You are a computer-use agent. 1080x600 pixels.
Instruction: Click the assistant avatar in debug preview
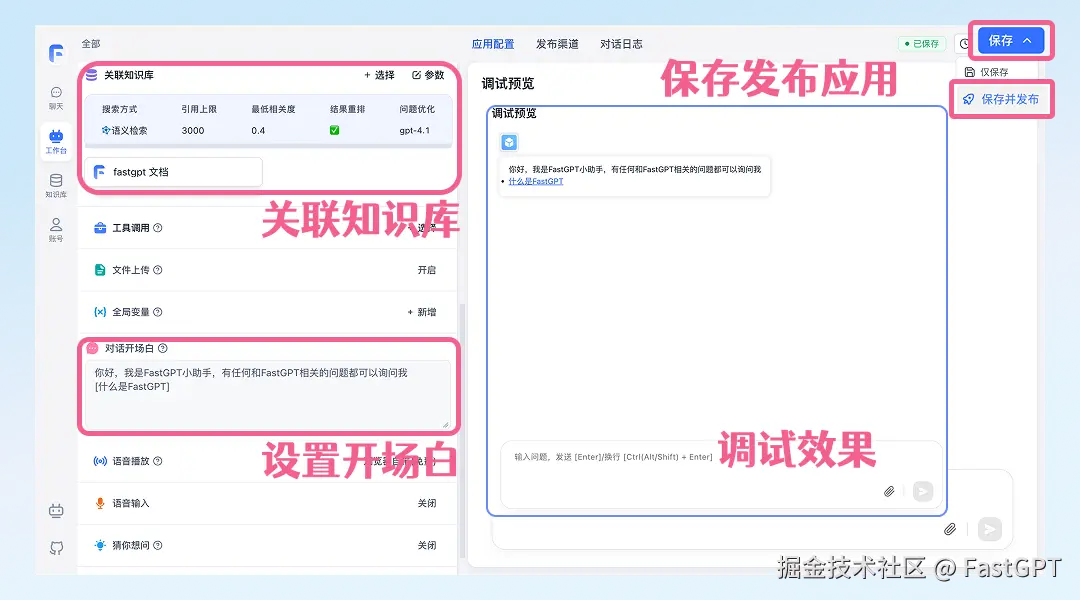tap(509, 143)
